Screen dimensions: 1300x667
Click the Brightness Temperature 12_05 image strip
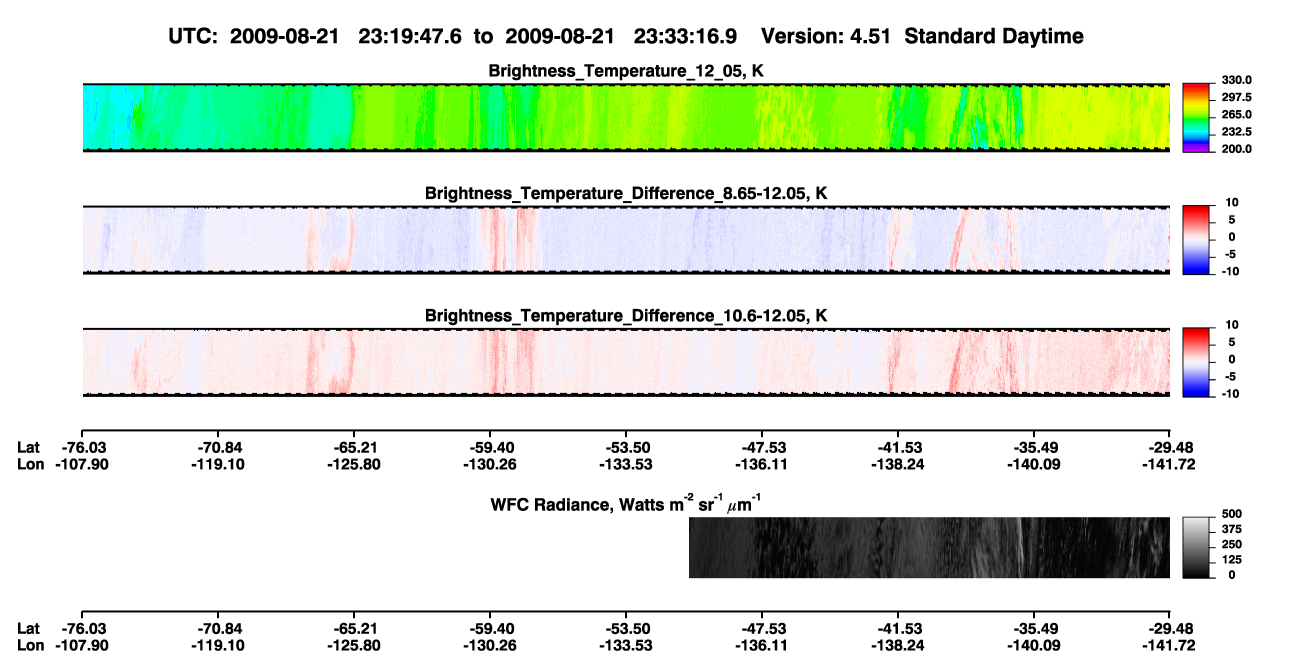(x=625, y=118)
